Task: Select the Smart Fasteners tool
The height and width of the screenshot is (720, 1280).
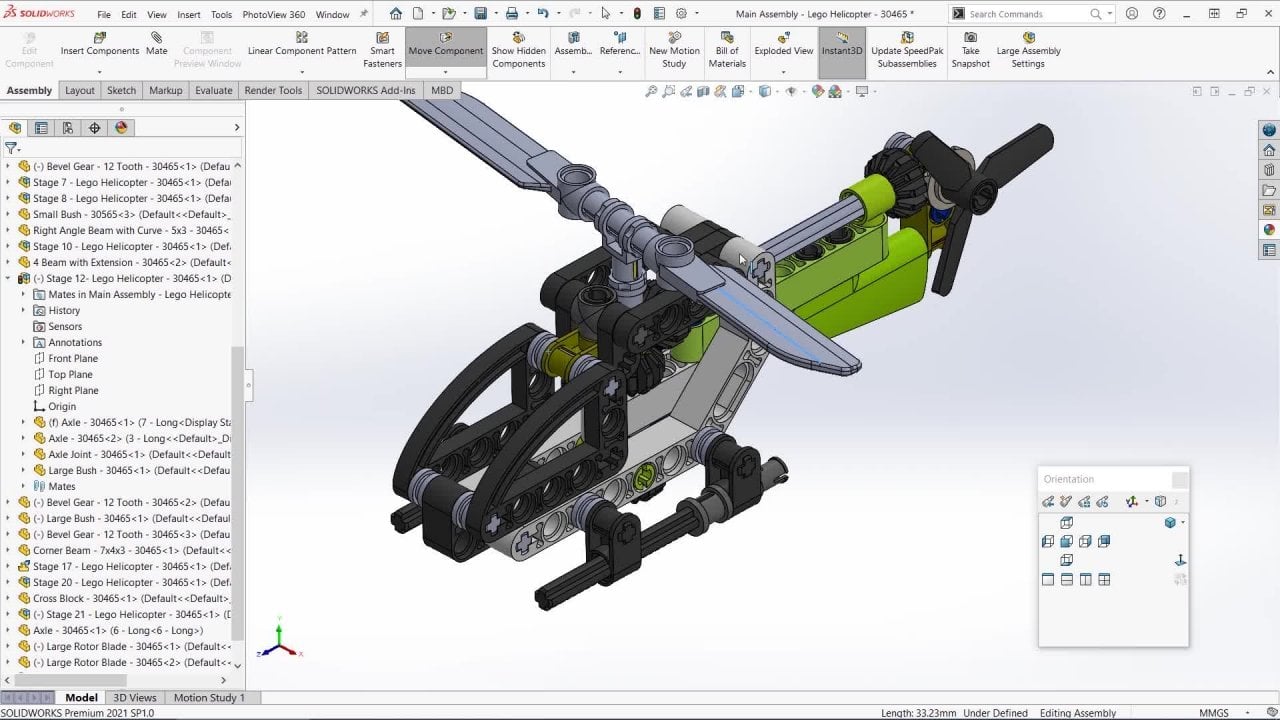Action: (x=382, y=50)
